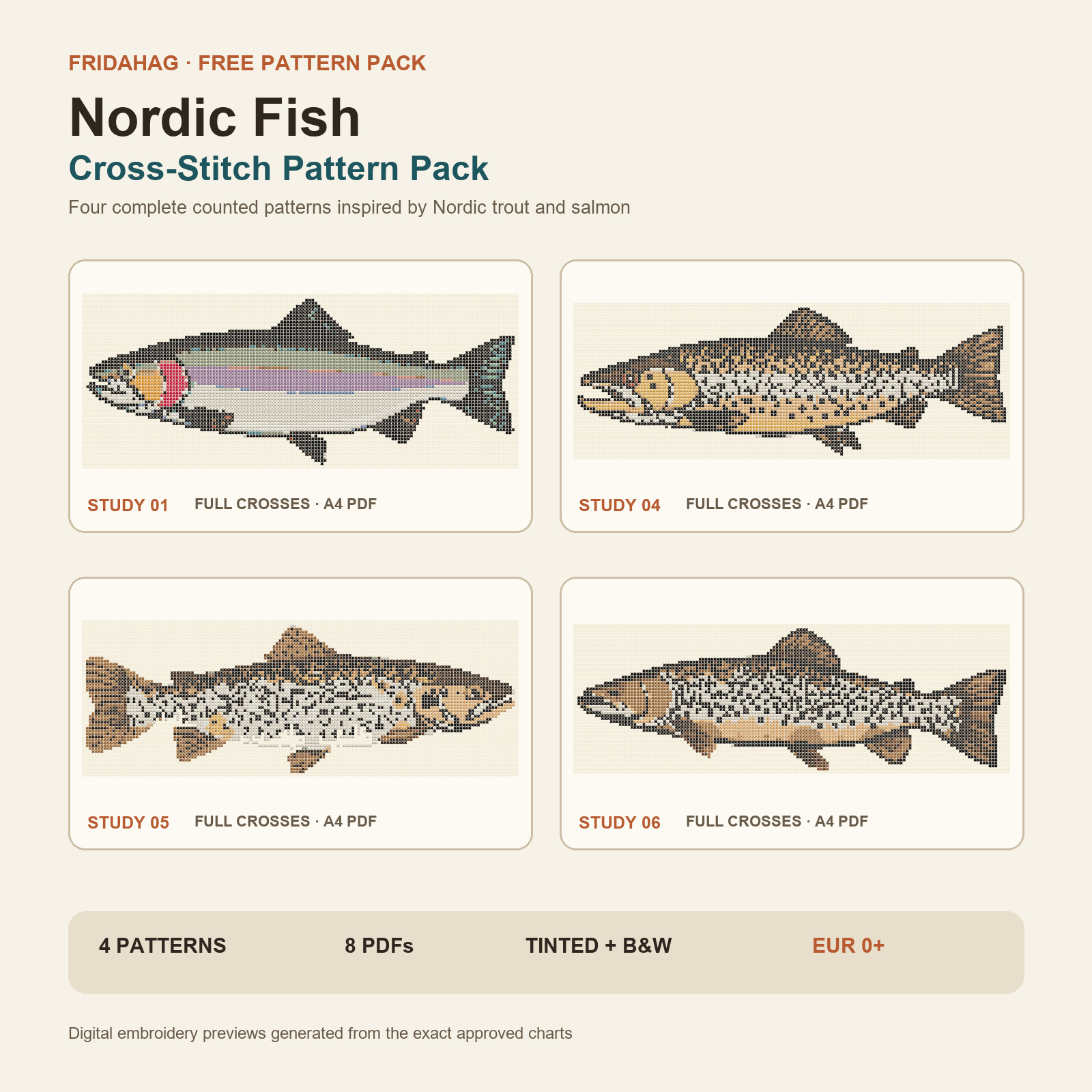The image size is (1092, 1092).
Task: Click the Cross-Stitch Pattern Pack subtitle
Action: click(278, 169)
